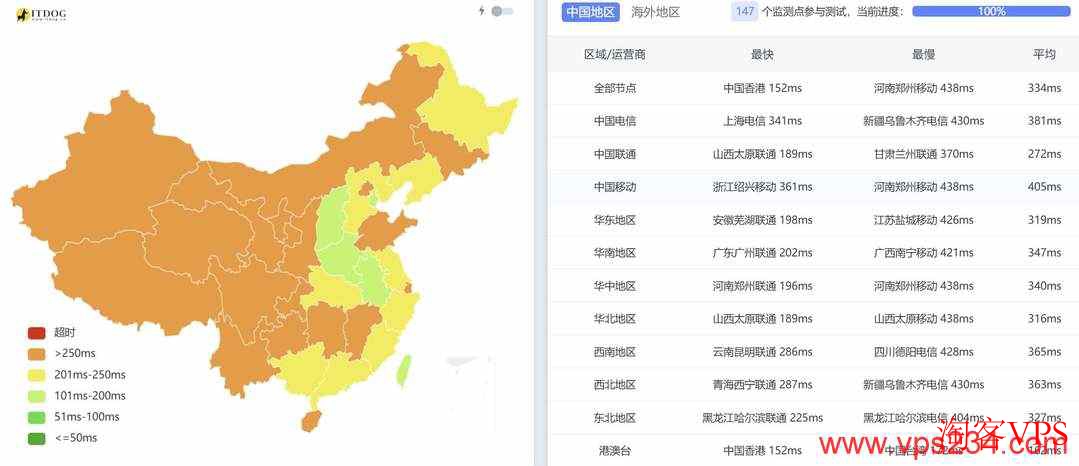Sort by the 最快 column header

762,54
